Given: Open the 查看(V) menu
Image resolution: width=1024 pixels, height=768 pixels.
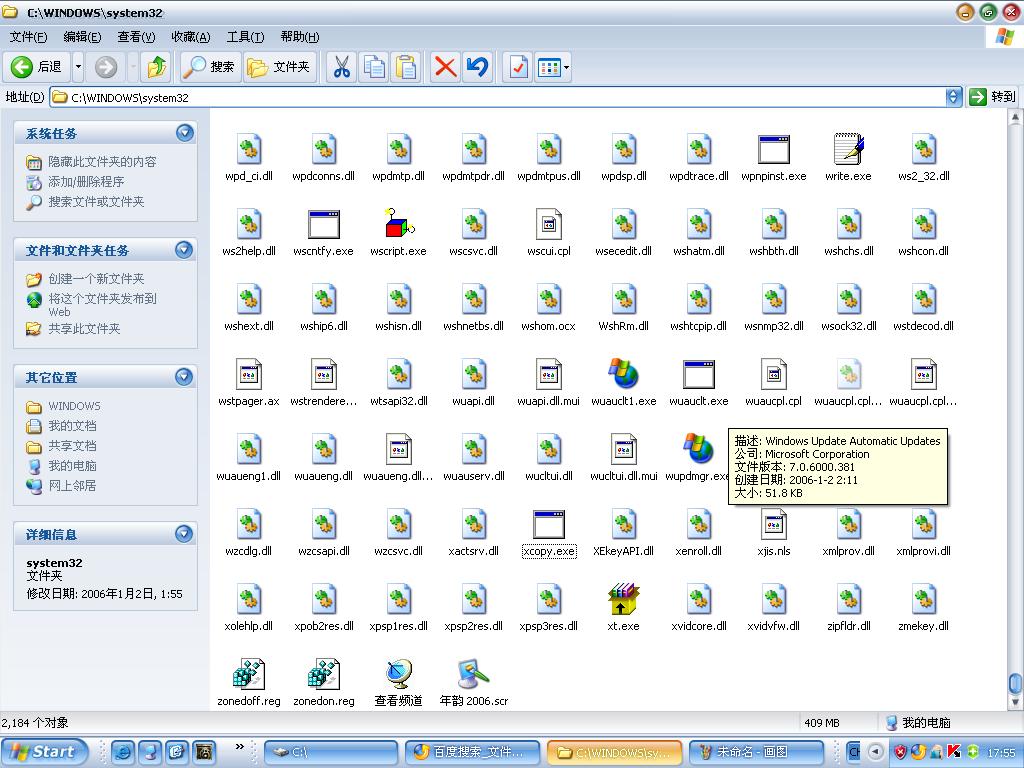Looking at the screenshot, I should click(136, 37).
